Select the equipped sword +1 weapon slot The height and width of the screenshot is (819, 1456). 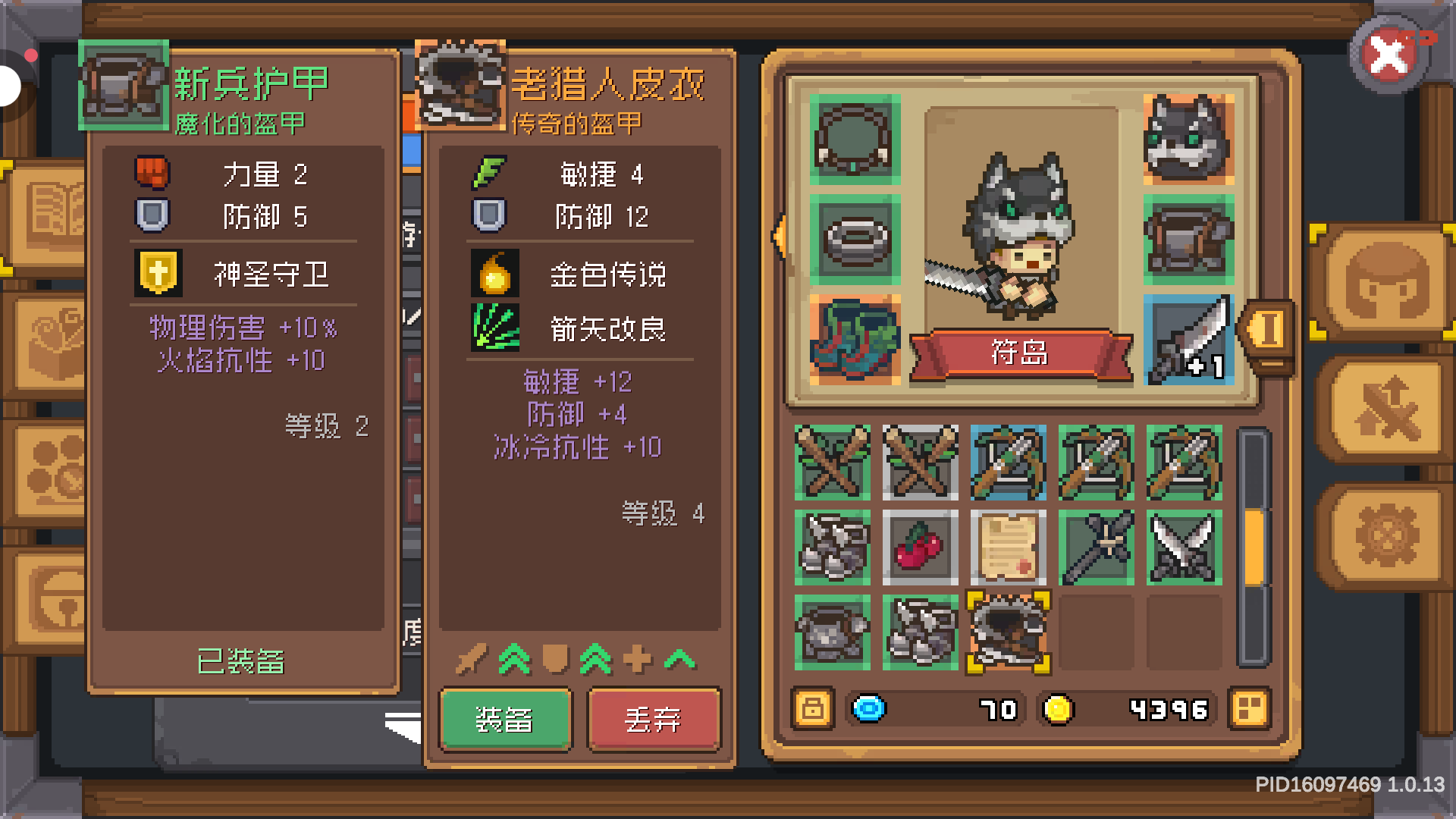point(1188,340)
